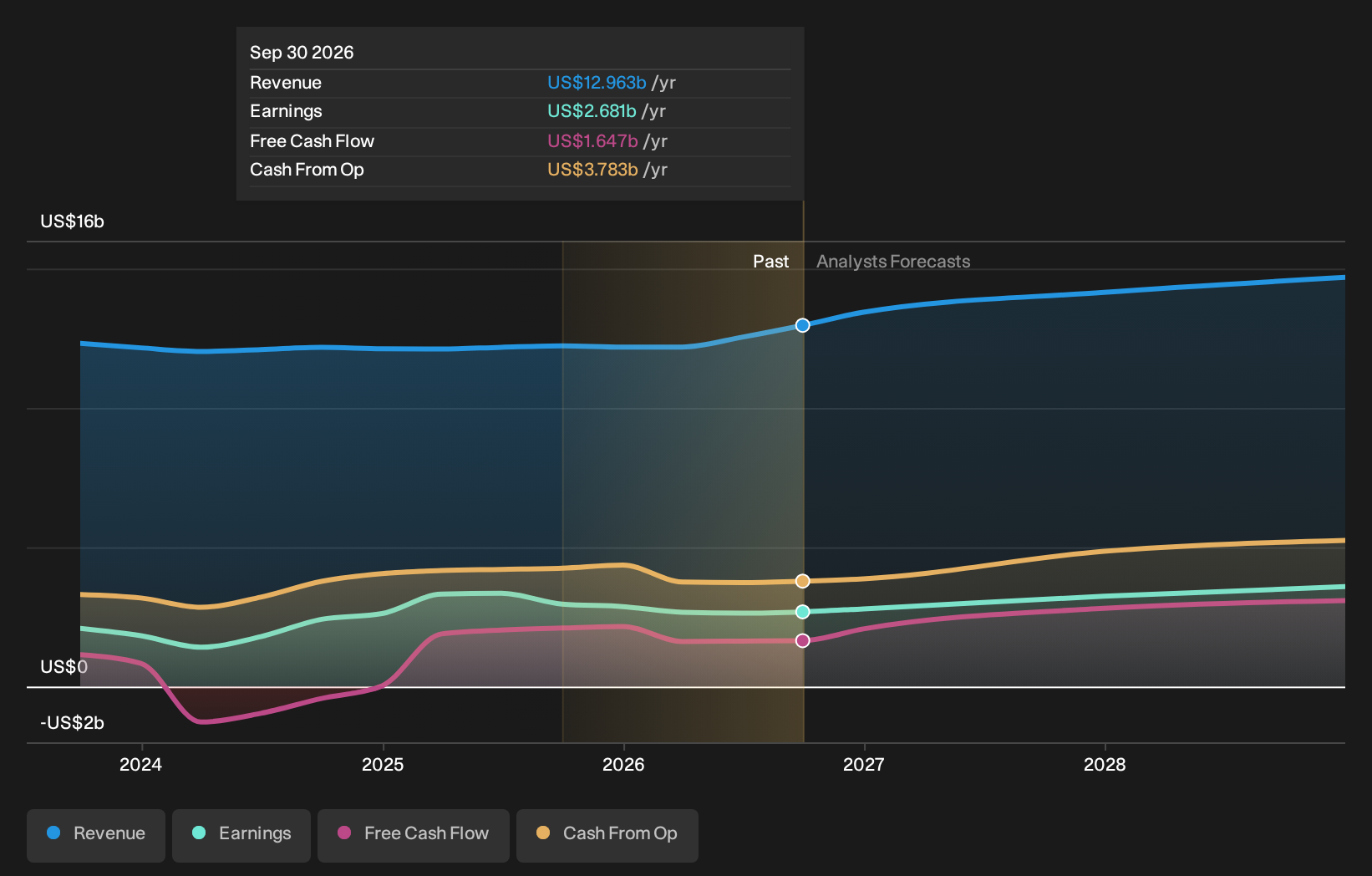This screenshot has width=1372, height=876.
Task: Click the US$0 y-axis label
Action: coord(64,667)
